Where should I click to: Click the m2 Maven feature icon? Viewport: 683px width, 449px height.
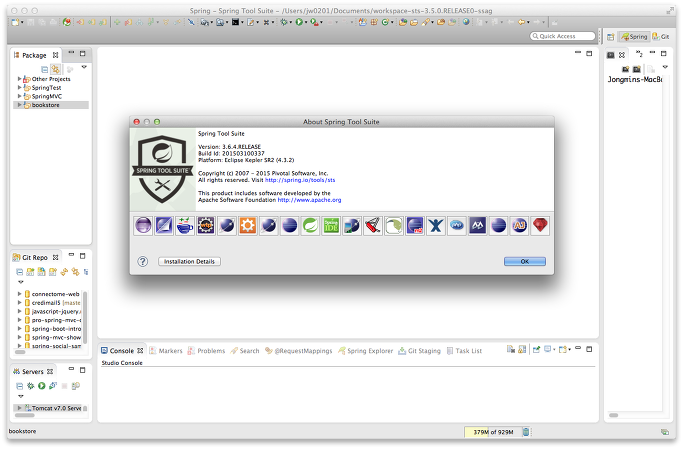pyautogui.click(x=415, y=226)
